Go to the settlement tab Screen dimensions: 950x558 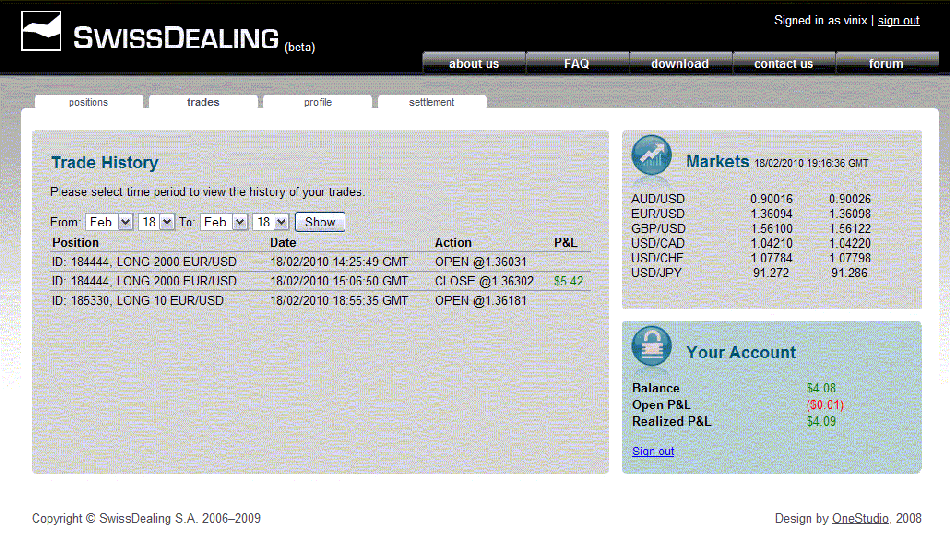[432, 102]
